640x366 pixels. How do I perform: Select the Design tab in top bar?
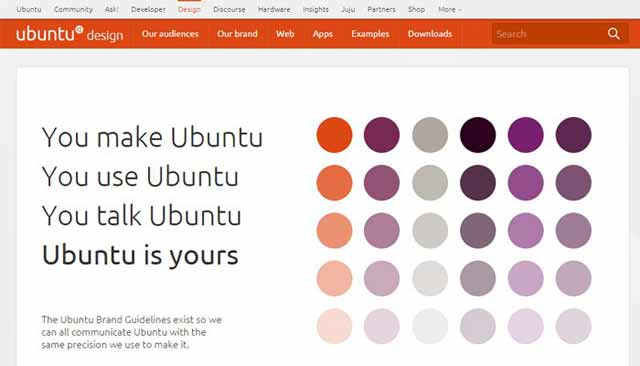[189, 9]
